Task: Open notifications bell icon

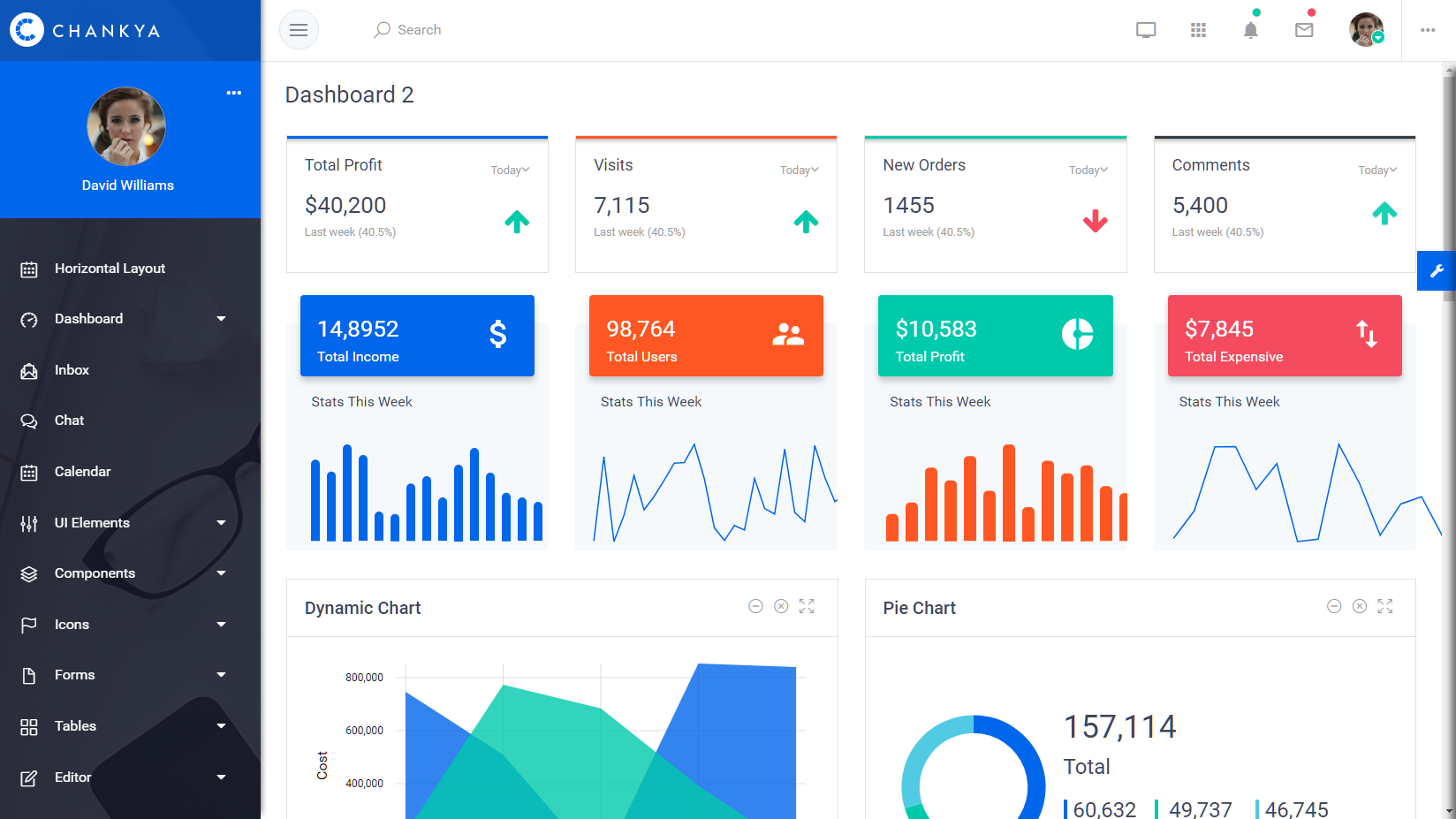Action: point(1250,30)
